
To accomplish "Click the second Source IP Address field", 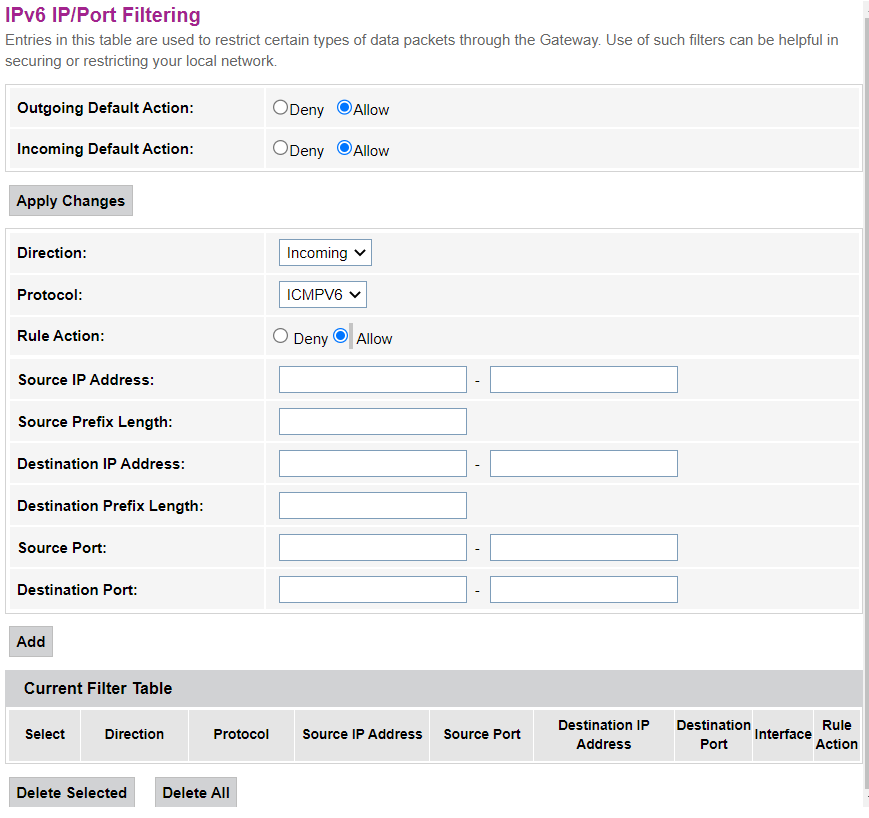I will pyautogui.click(x=584, y=380).
